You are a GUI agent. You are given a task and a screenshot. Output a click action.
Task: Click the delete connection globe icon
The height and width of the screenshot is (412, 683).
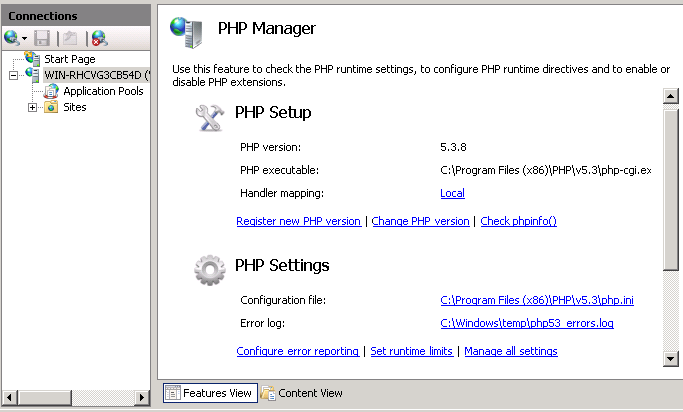[x=100, y=38]
